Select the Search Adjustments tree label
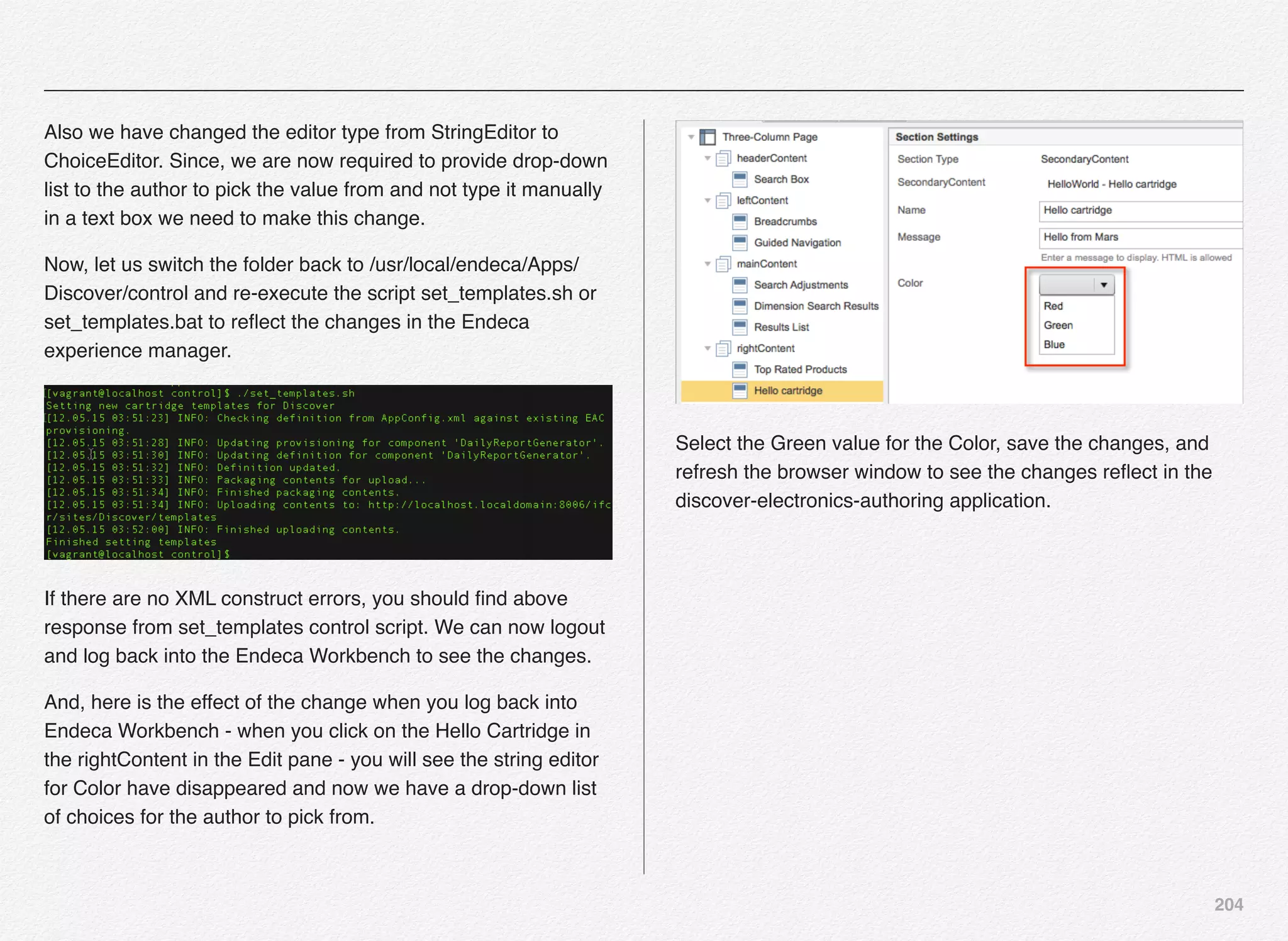This screenshot has width=1288, height=941. tap(801, 285)
